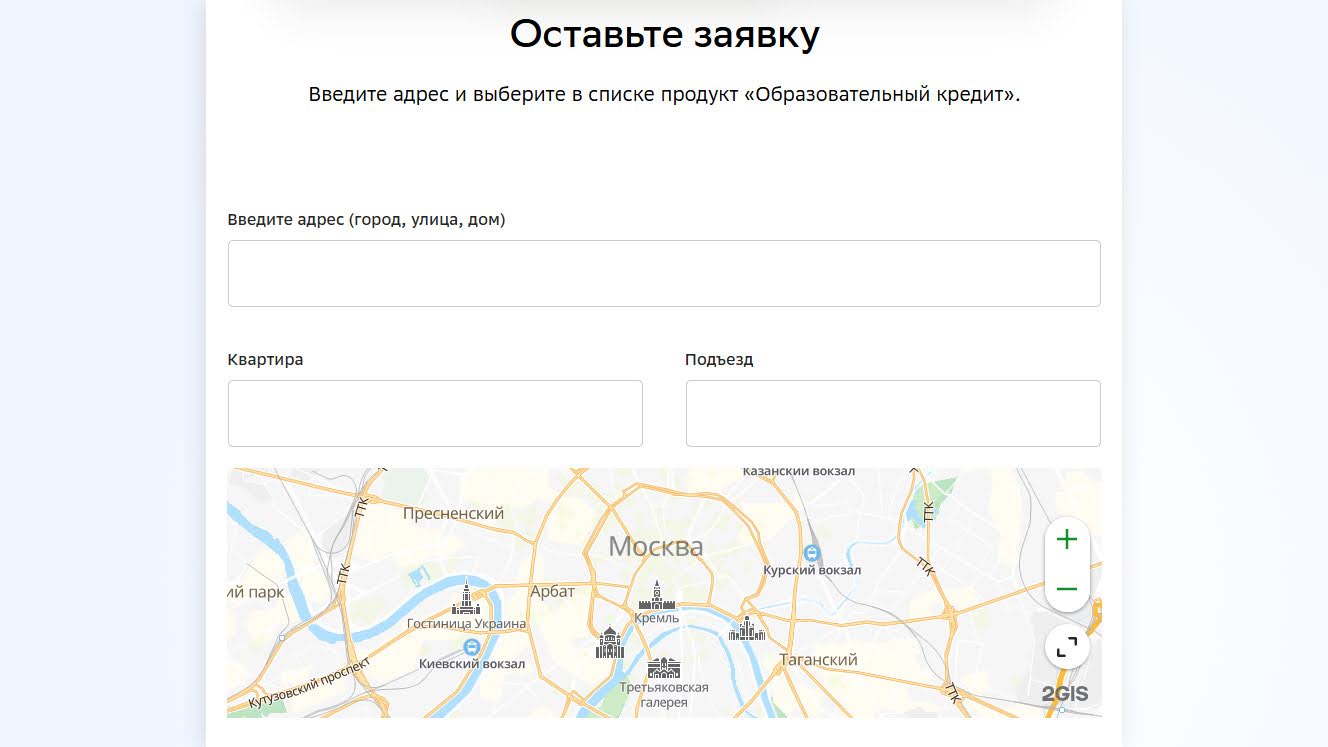Click the 2GIS logo on the map
Image resolution: width=1328 pixels, height=747 pixels.
tap(1064, 694)
